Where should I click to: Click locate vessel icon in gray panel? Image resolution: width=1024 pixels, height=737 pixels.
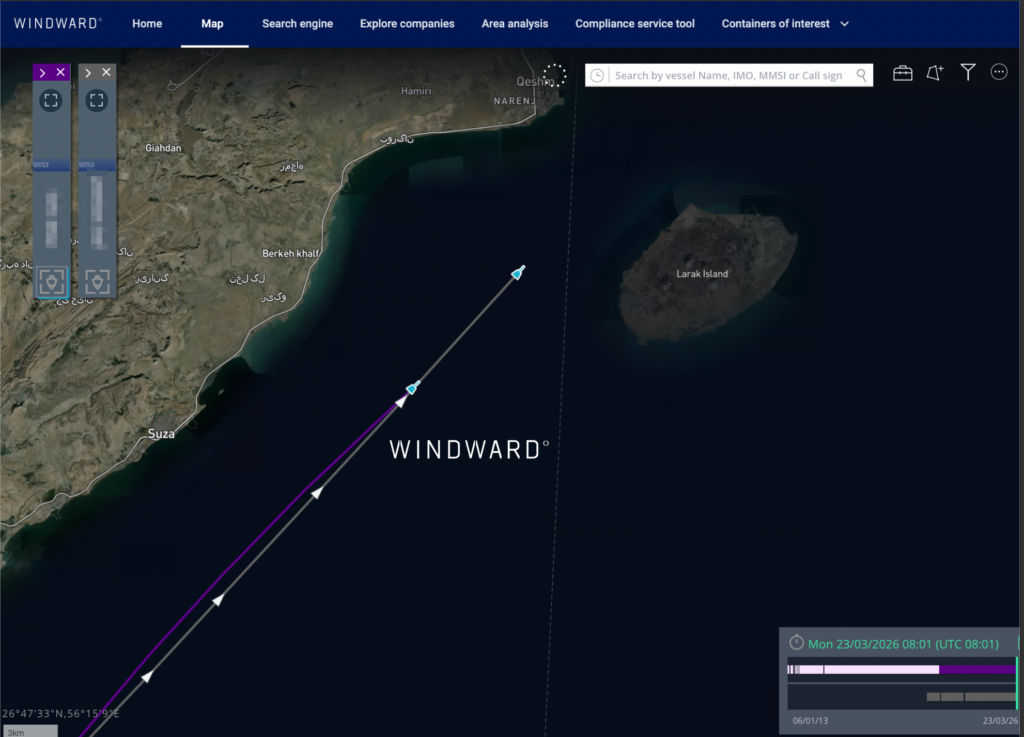97,282
